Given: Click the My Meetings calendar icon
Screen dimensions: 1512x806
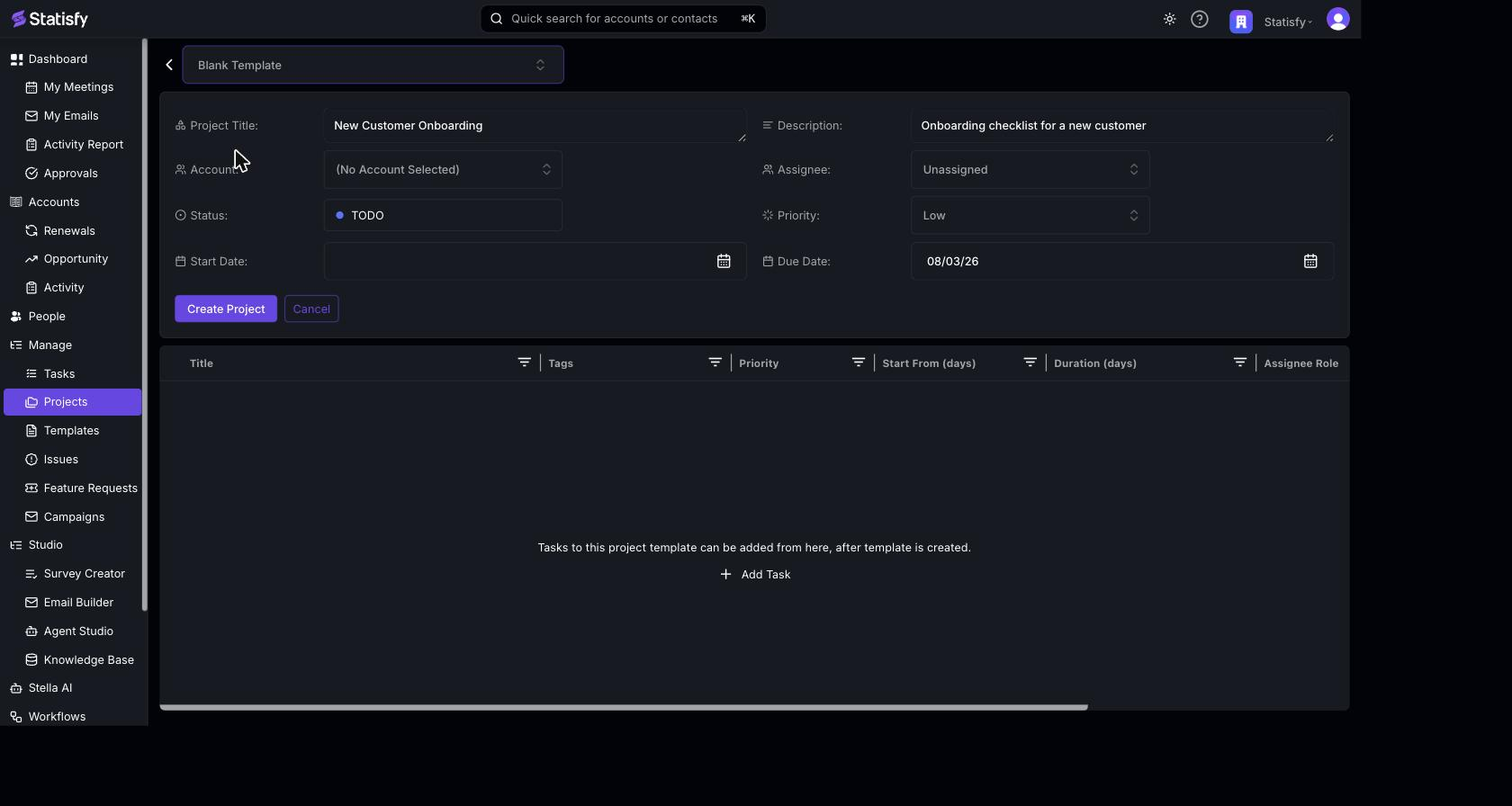Looking at the screenshot, I should [31, 87].
